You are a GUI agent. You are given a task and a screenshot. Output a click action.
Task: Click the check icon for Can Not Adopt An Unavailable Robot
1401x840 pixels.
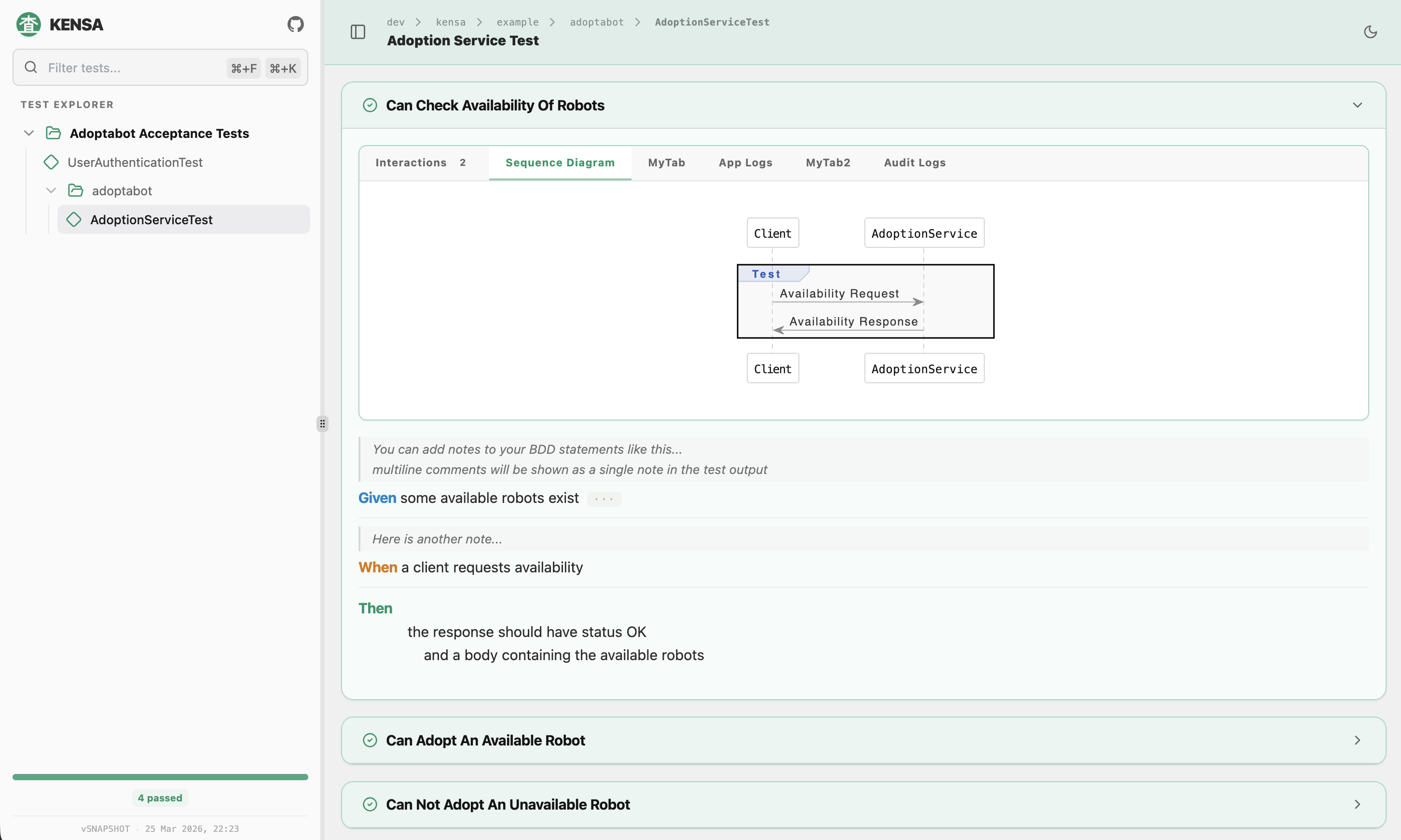[371, 804]
